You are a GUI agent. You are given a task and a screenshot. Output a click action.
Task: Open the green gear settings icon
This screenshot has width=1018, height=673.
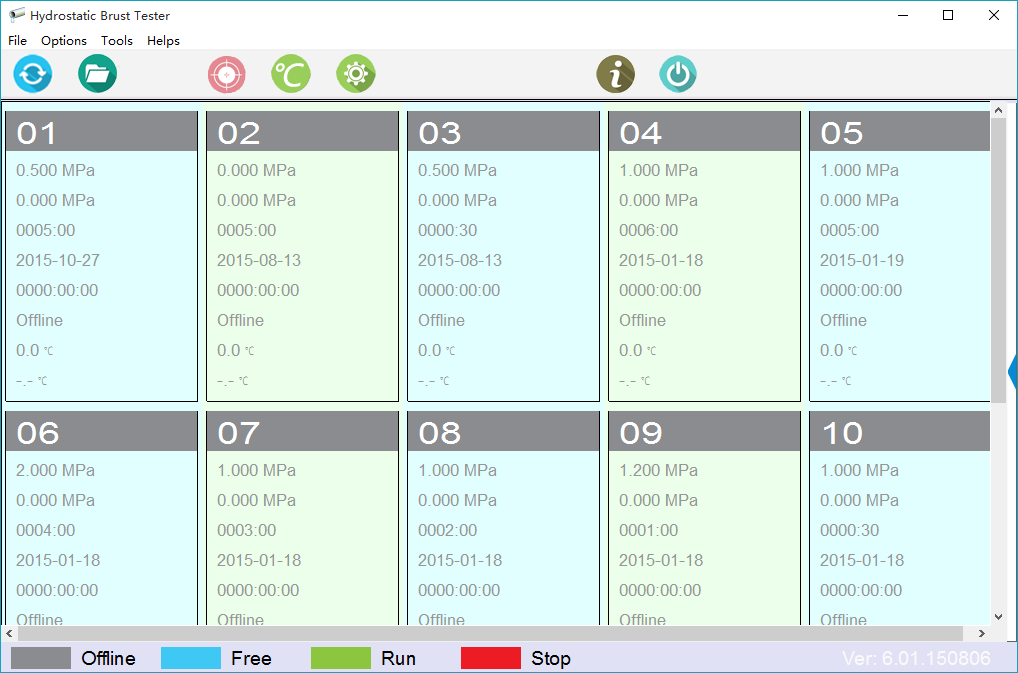pyautogui.click(x=355, y=75)
